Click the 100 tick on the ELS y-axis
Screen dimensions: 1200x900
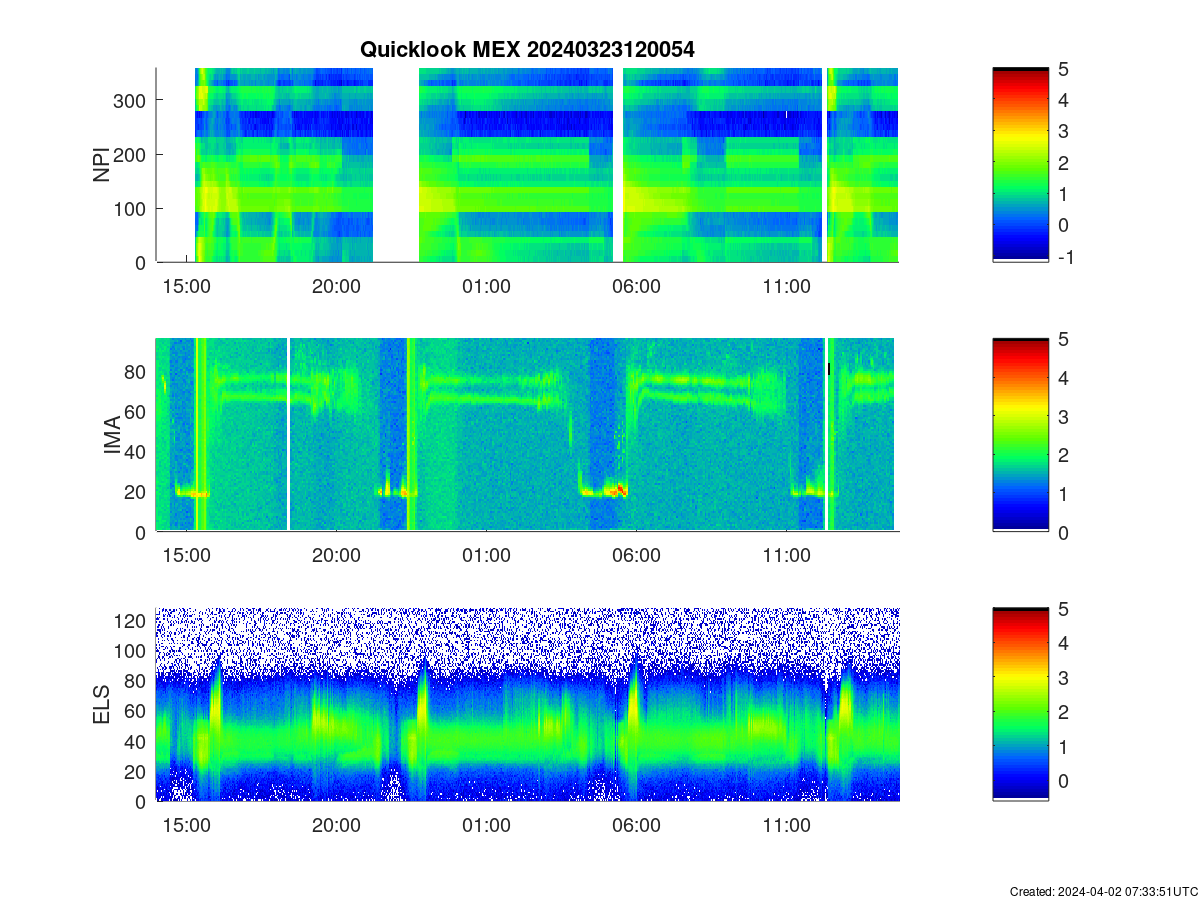click(132, 650)
